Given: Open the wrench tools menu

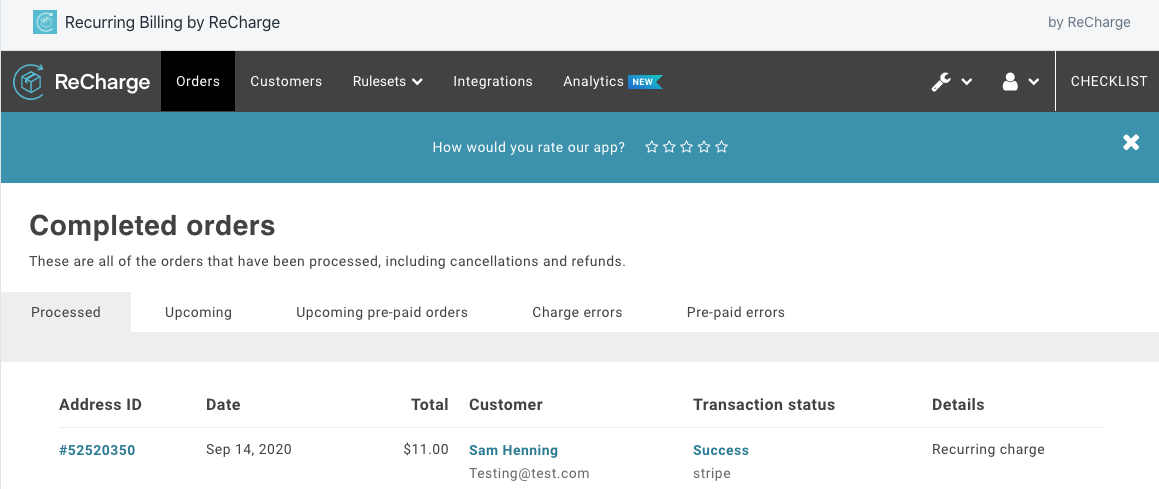Looking at the screenshot, I should click(x=951, y=82).
